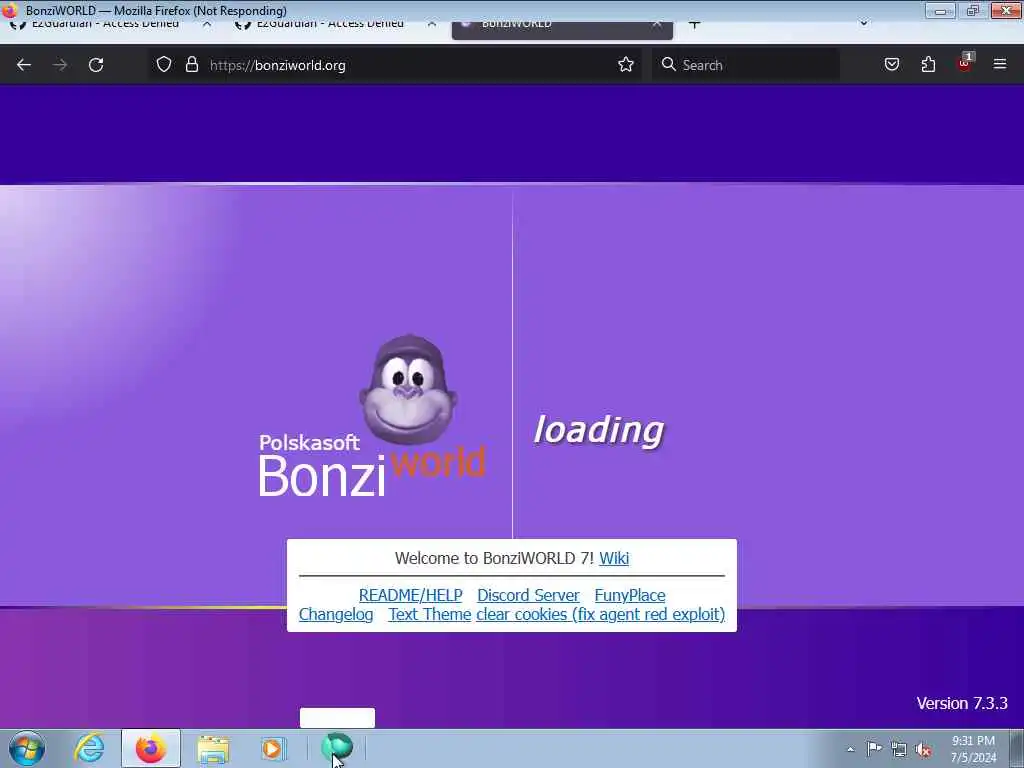Open the tracking protection shield icon
The width and height of the screenshot is (1024, 768).
coord(164,64)
